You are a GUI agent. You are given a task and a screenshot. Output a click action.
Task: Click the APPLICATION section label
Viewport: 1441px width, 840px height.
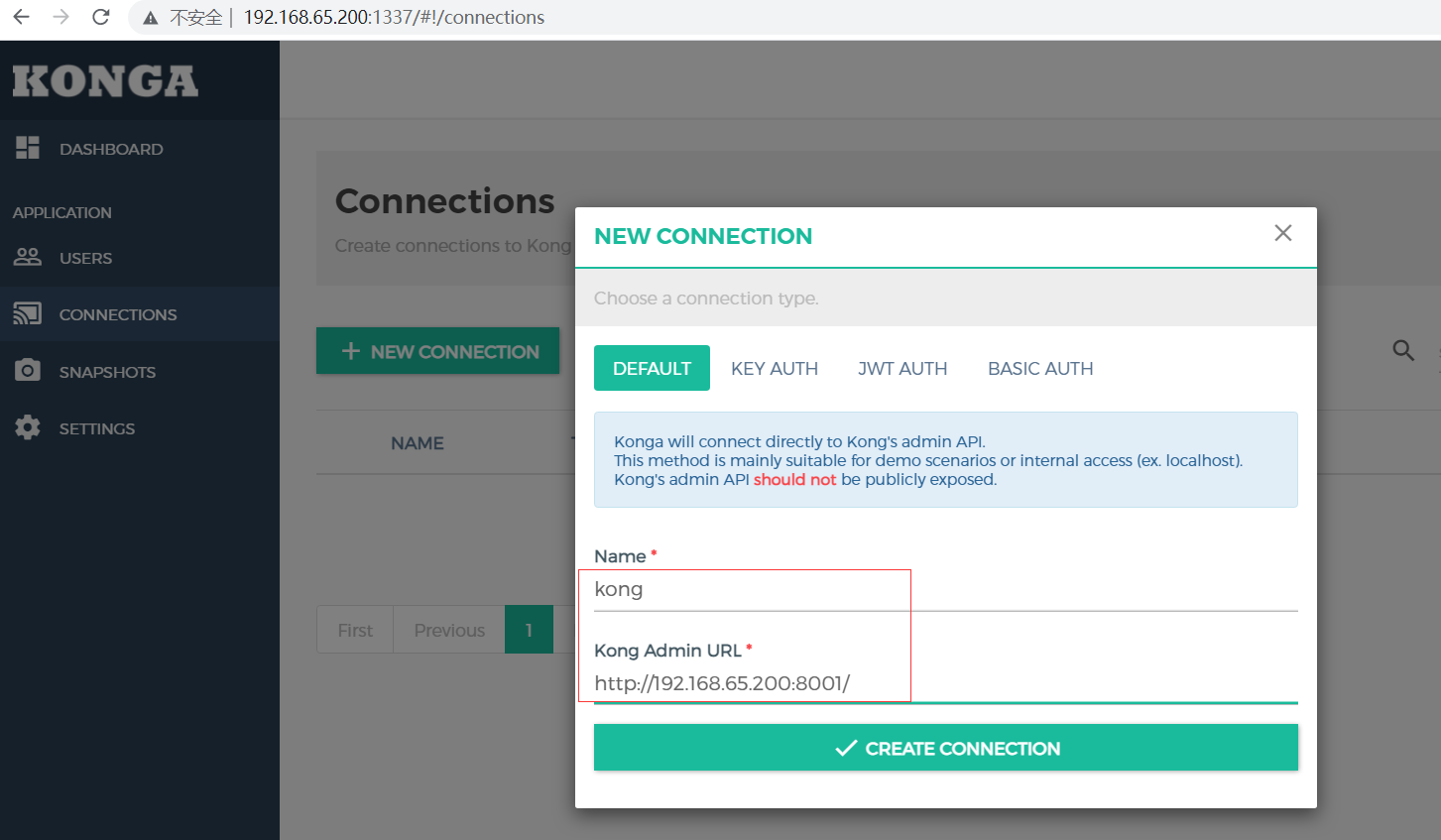tap(62, 212)
